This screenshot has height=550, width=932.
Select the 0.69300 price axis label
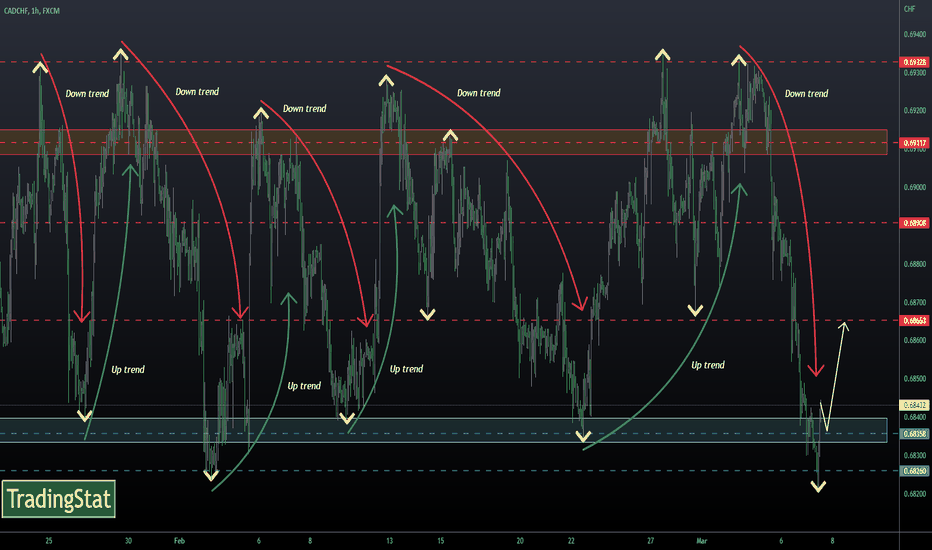tap(915, 73)
